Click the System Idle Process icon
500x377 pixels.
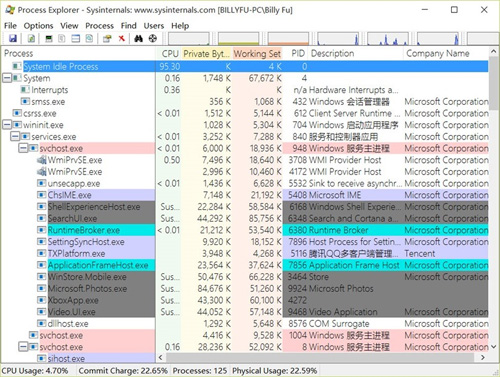pyautogui.click(x=17, y=66)
